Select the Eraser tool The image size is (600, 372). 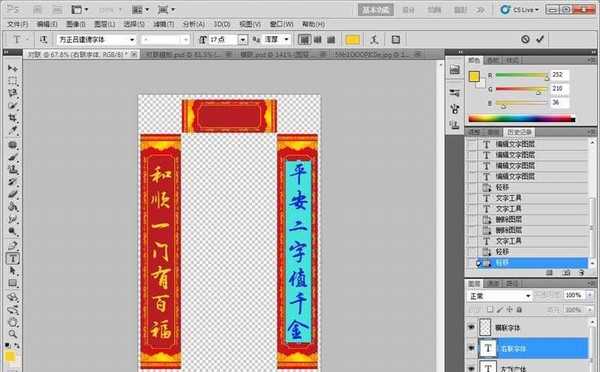coord(13,194)
